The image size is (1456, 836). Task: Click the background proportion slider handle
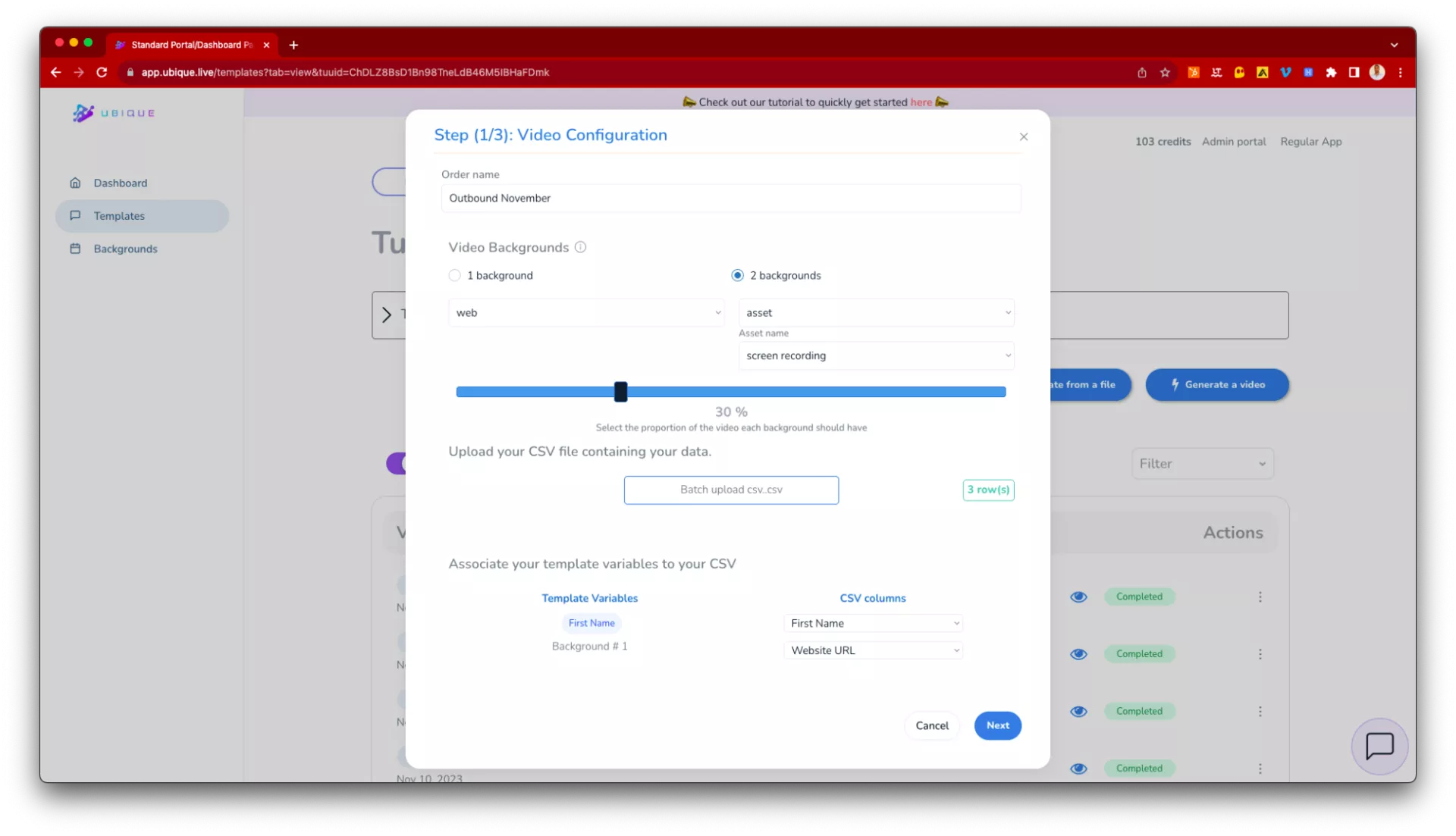click(x=620, y=392)
